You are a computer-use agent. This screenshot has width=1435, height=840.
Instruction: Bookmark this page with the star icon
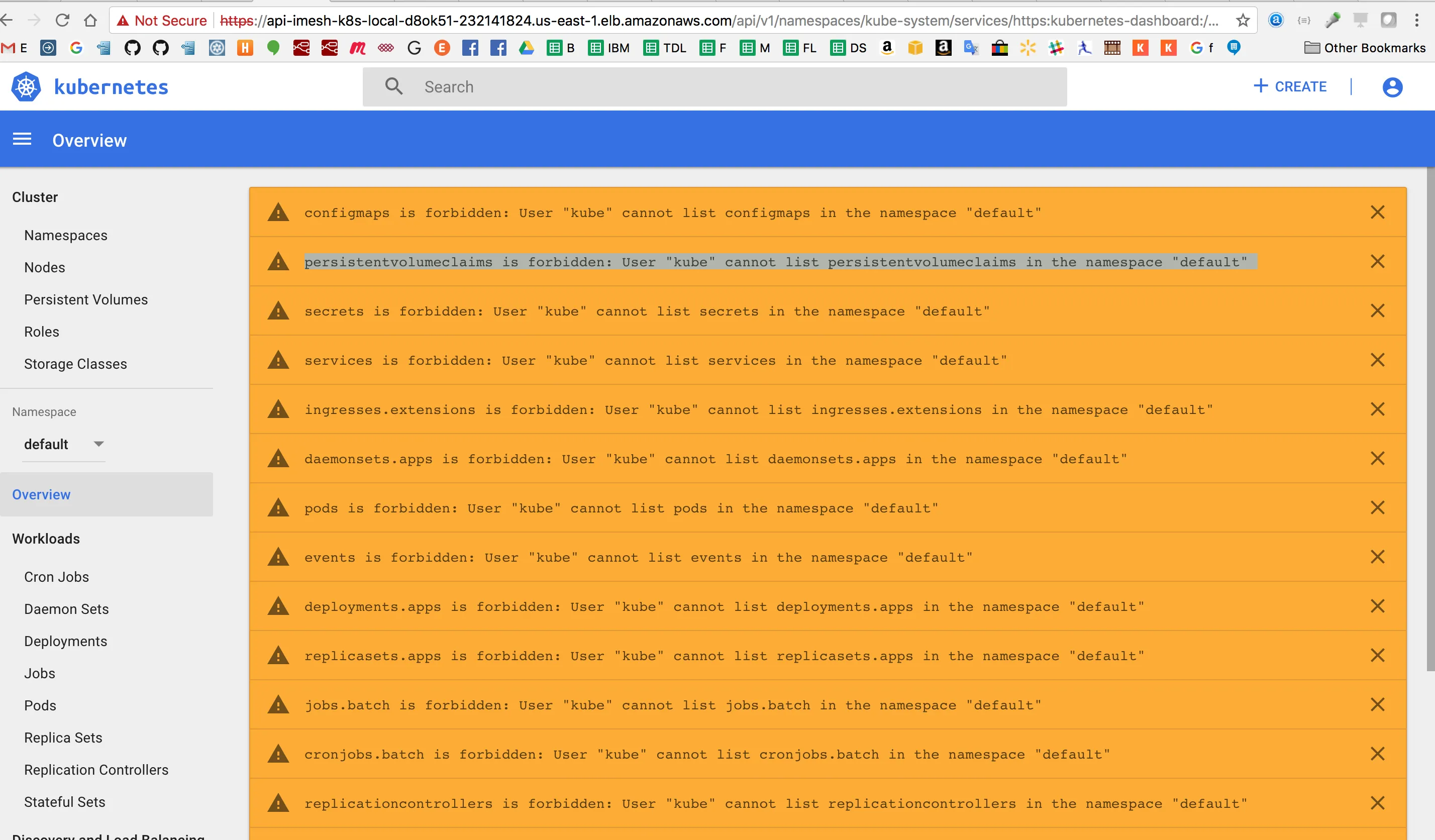[1243, 21]
